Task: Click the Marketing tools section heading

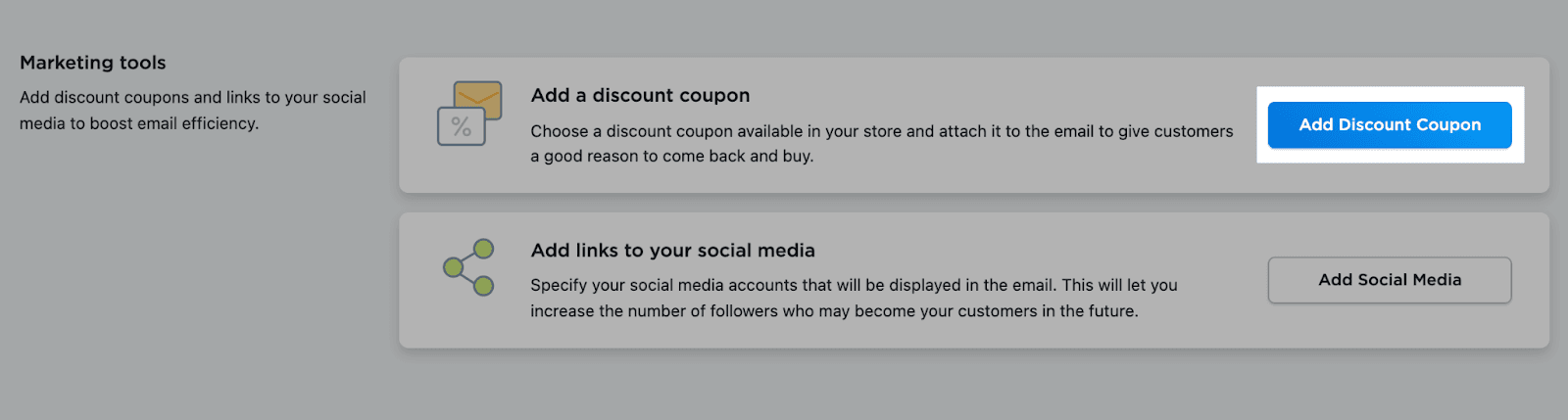Action: point(93,63)
